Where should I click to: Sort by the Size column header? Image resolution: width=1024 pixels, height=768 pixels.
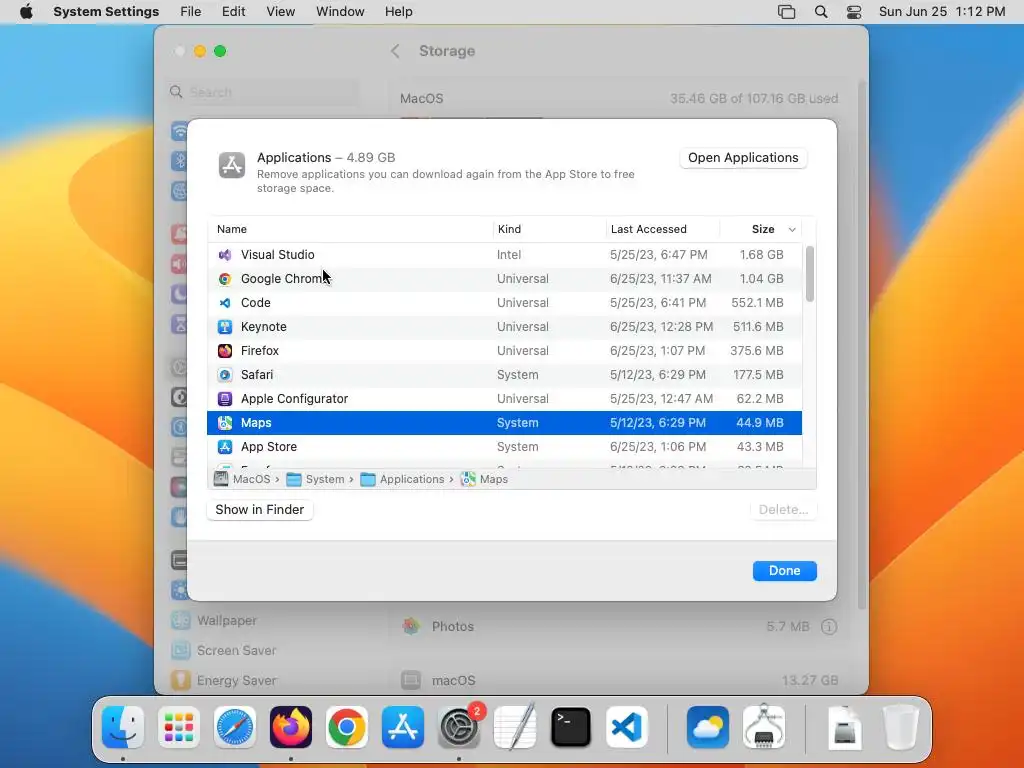[763, 229]
